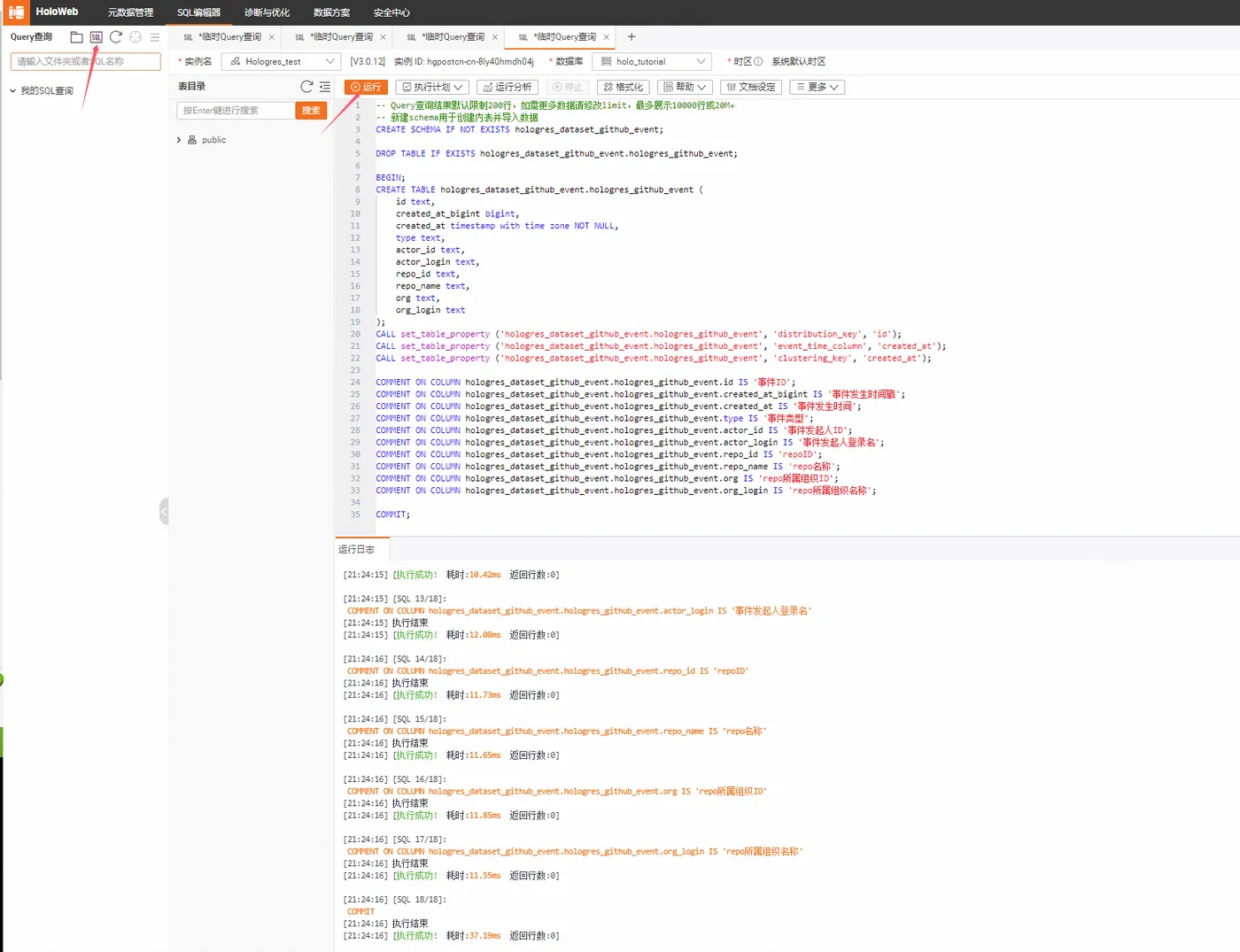This screenshot has width=1240, height=952.
Task: Open the 执行计划 dropdown
Action: 431,87
